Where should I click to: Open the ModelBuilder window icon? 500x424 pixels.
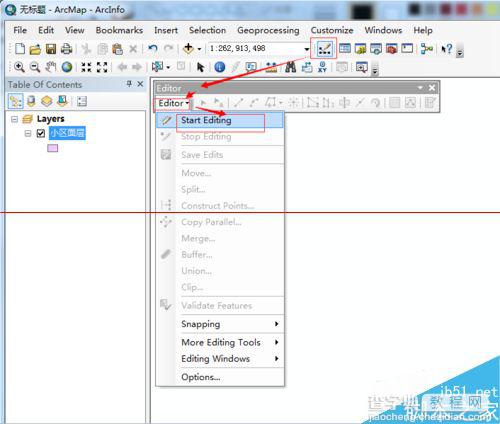pos(426,49)
